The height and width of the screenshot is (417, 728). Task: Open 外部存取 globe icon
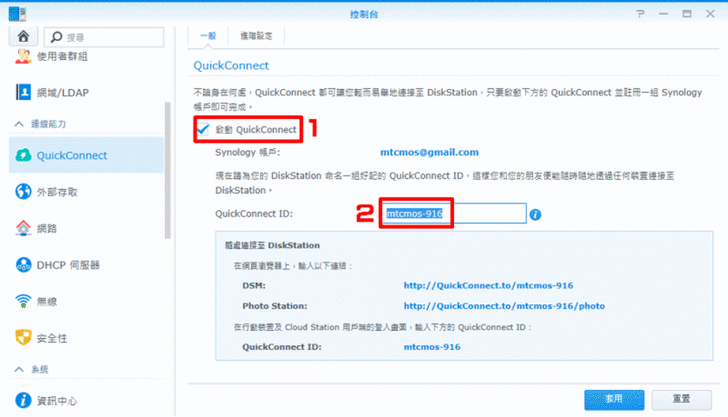click(23, 191)
